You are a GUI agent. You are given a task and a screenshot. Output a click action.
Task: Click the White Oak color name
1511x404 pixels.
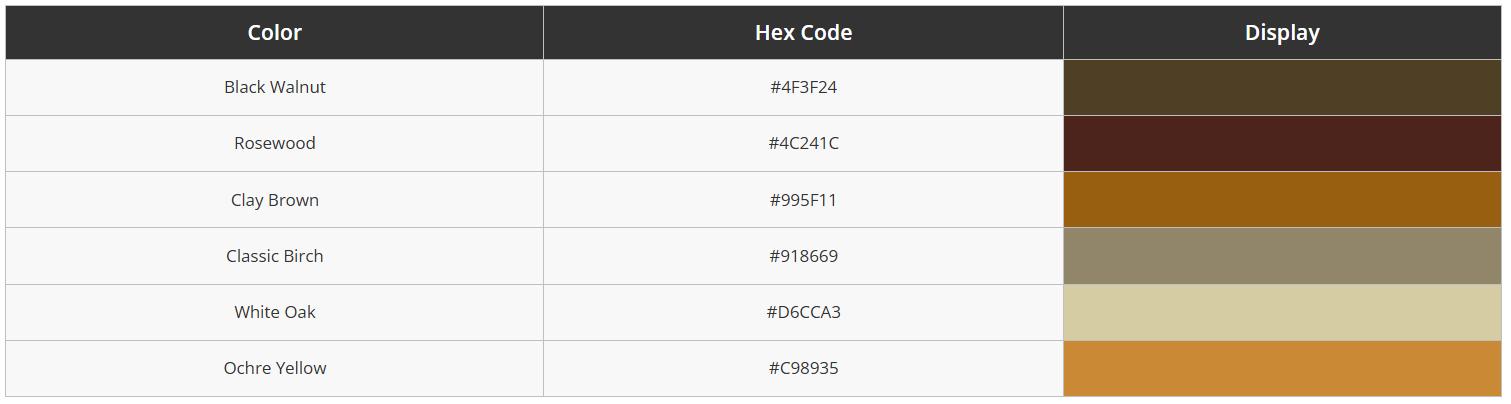pos(275,312)
